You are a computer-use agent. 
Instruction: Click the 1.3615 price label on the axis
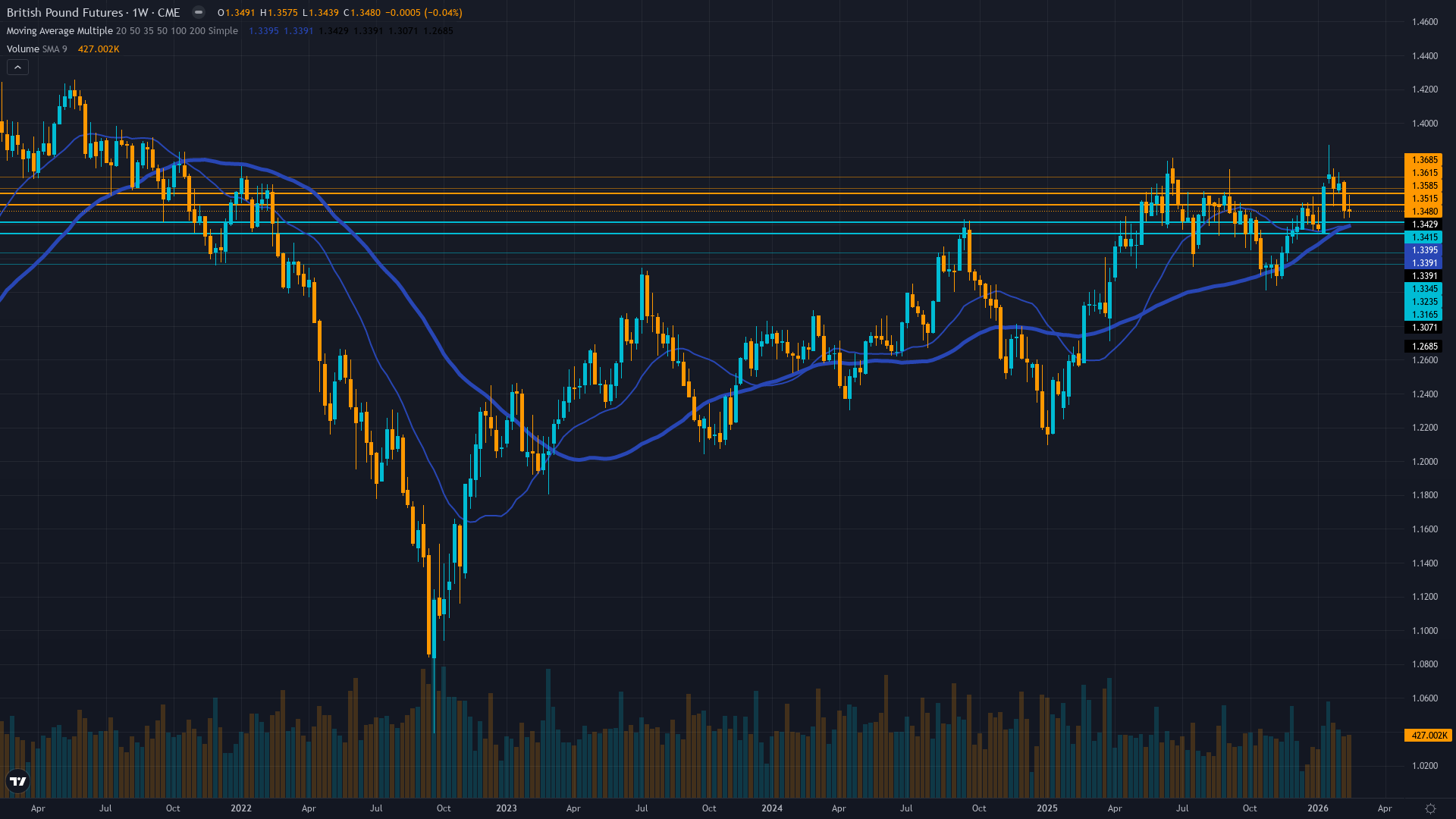1423,173
